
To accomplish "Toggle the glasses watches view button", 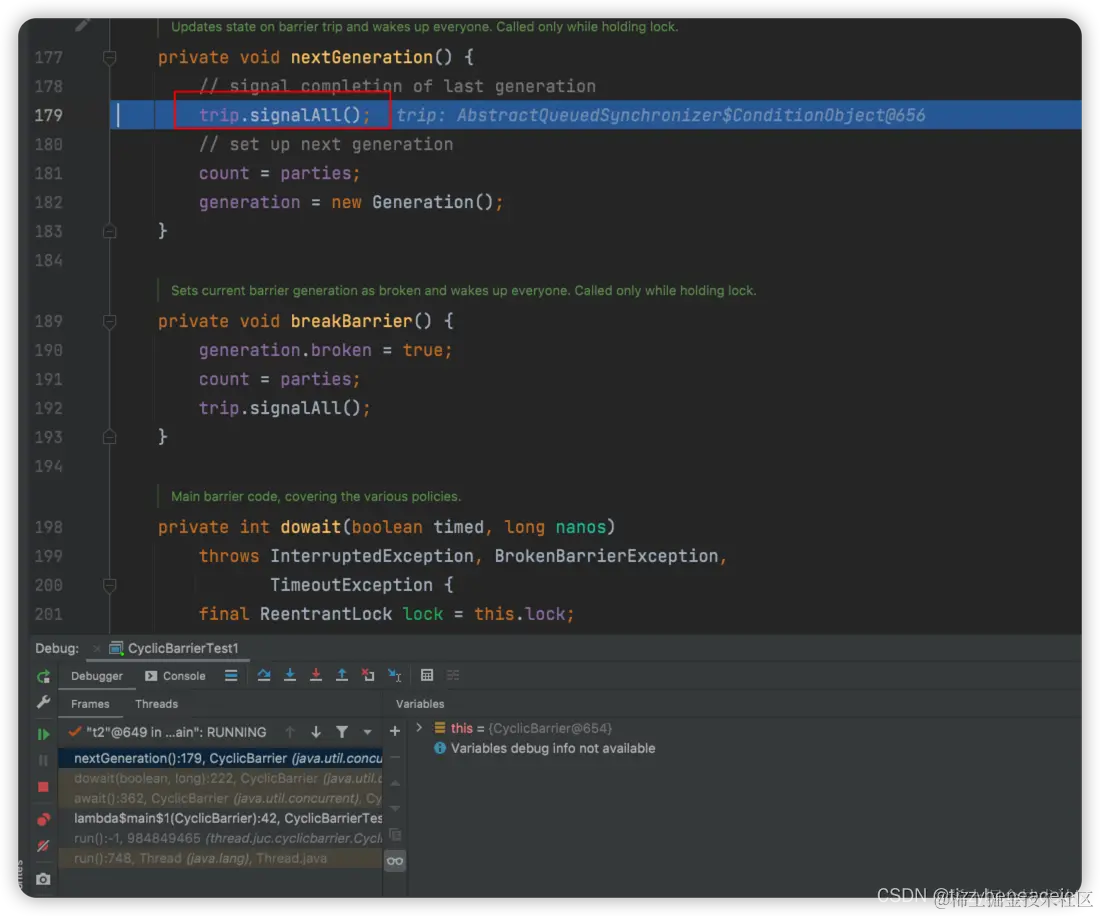I will pos(395,861).
